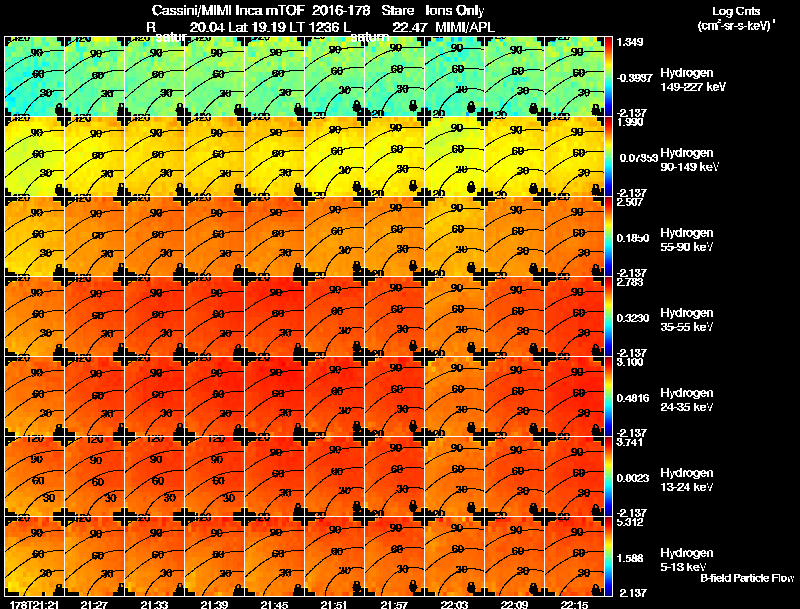This screenshot has width=800, height=609.
Task: Select the Hydrogen 24-35 keV row label
Action: (x=687, y=400)
